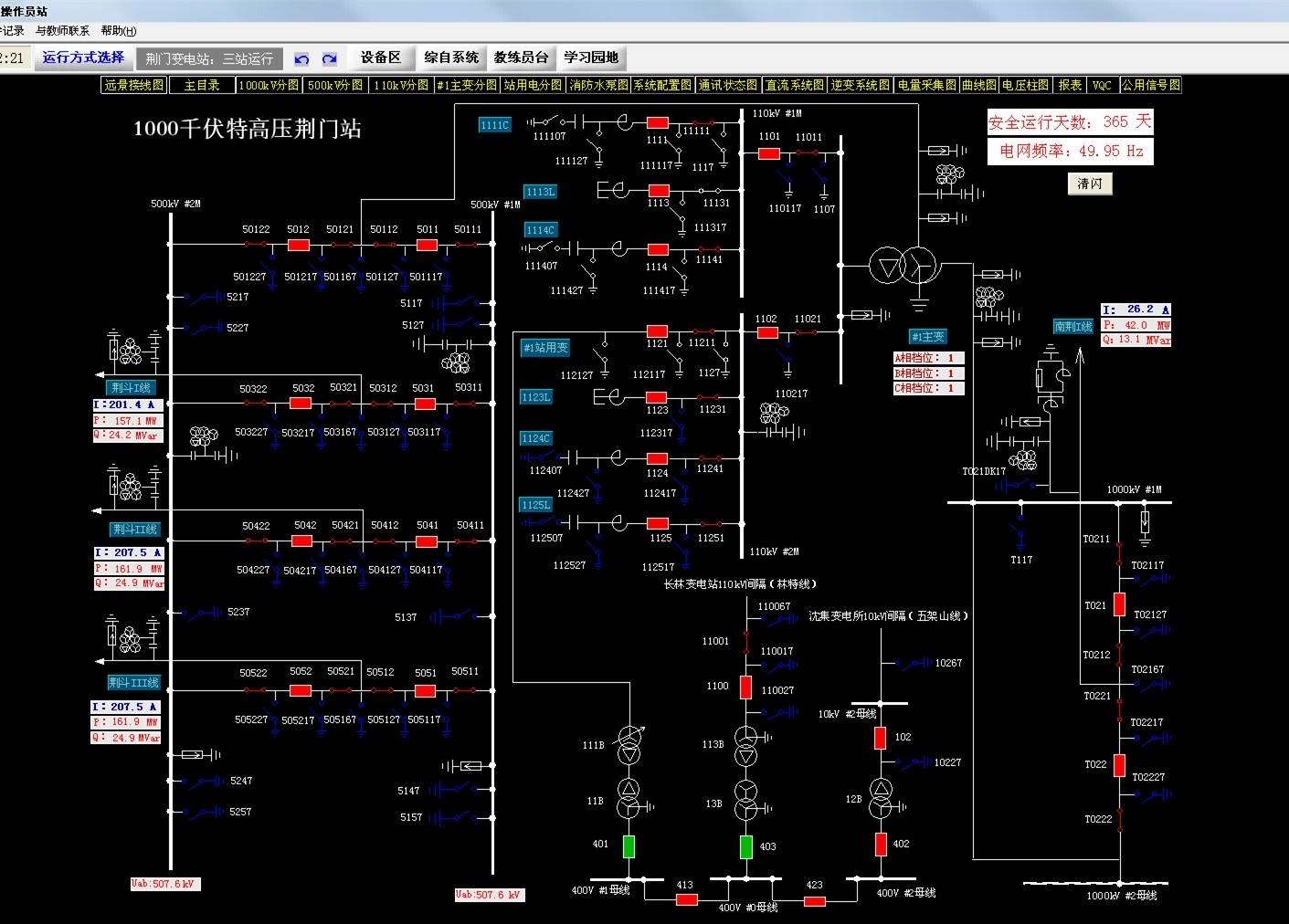This screenshot has width=1289, height=924.
Task: Open the 与教师联系 menu
Action: (62, 30)
